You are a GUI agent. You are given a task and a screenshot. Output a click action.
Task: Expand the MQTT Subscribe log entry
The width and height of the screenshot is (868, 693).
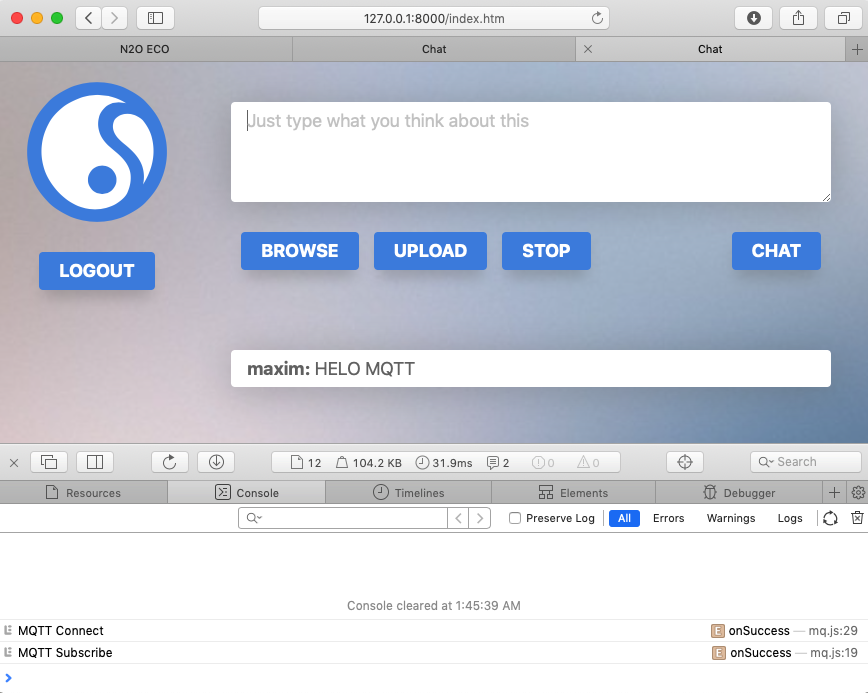click(8, 653)
